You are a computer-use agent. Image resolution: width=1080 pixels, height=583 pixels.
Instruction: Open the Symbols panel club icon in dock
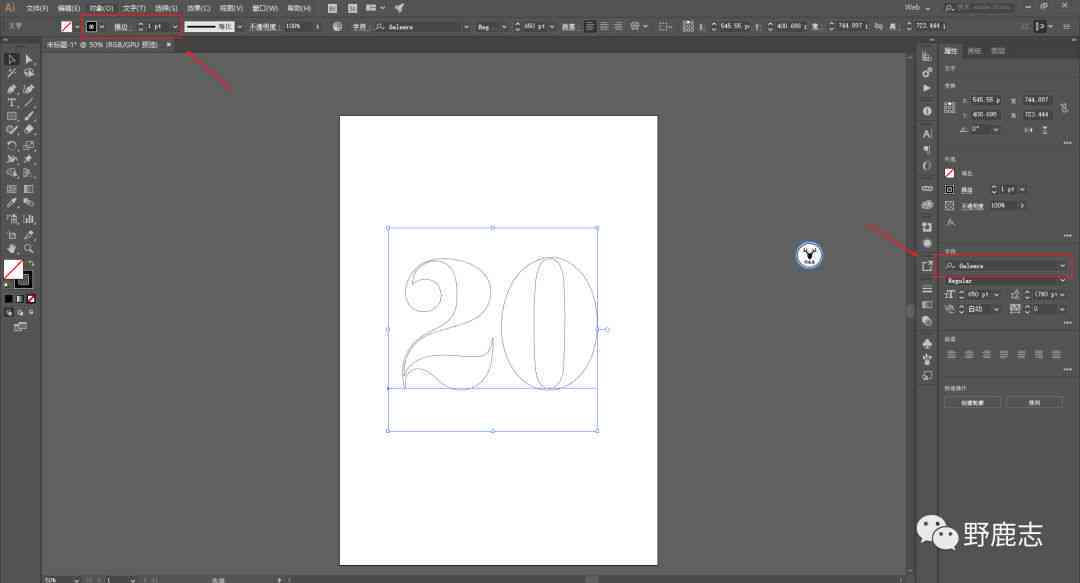coord(927,344)
